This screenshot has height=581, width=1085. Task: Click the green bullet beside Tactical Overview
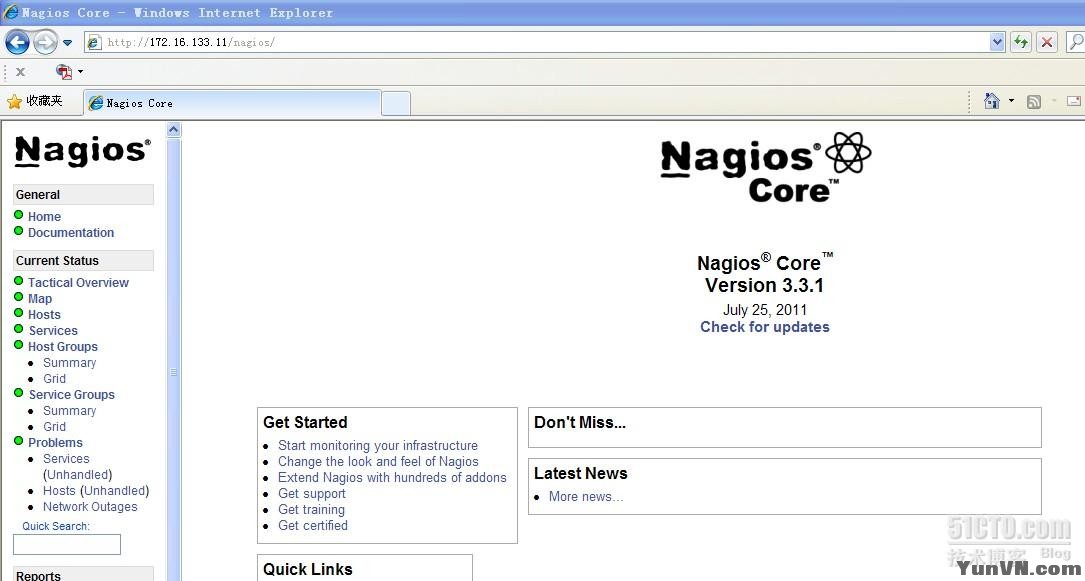[x=19, y=280]
